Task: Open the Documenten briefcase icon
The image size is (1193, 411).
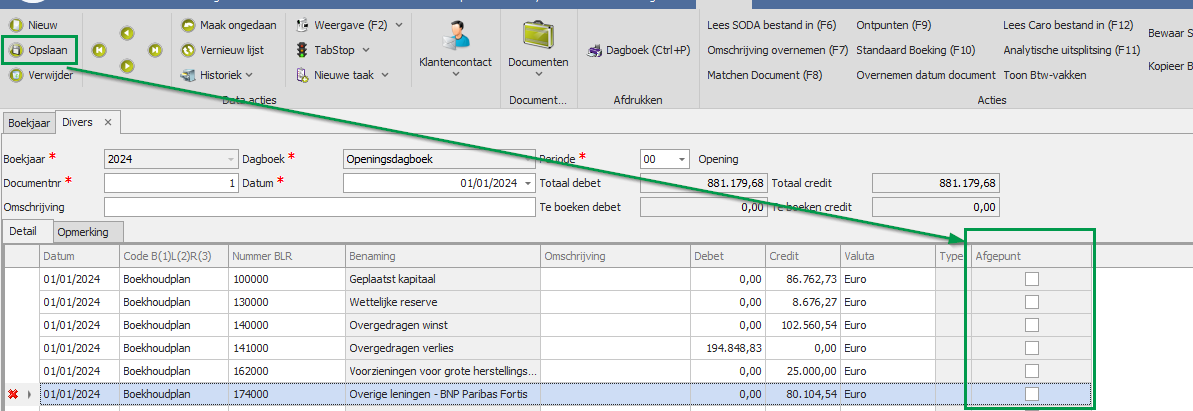Action: (538, 35)
